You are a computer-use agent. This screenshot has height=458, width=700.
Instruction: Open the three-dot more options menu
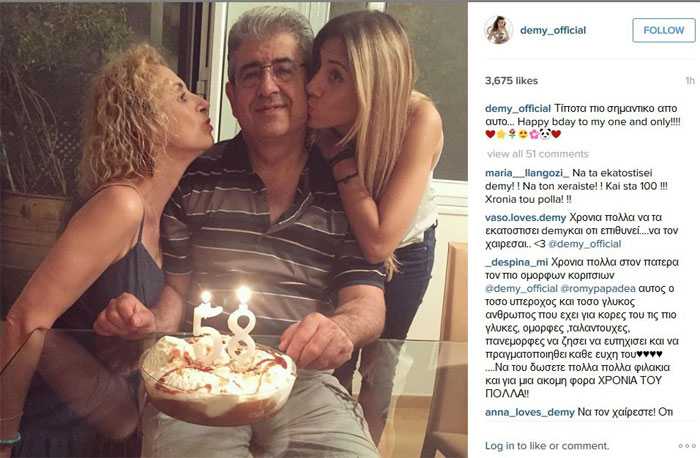pos(687,446)
